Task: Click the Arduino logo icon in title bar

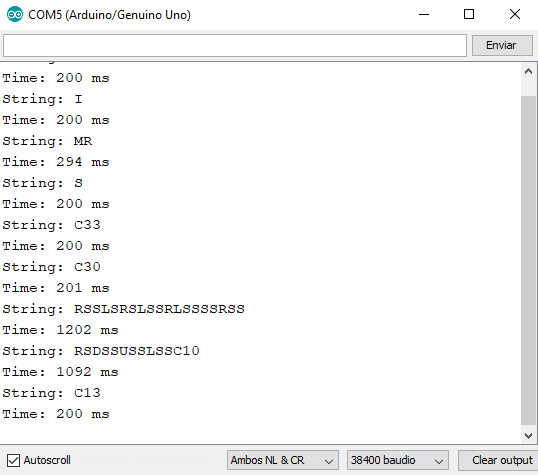Action: 15,14
